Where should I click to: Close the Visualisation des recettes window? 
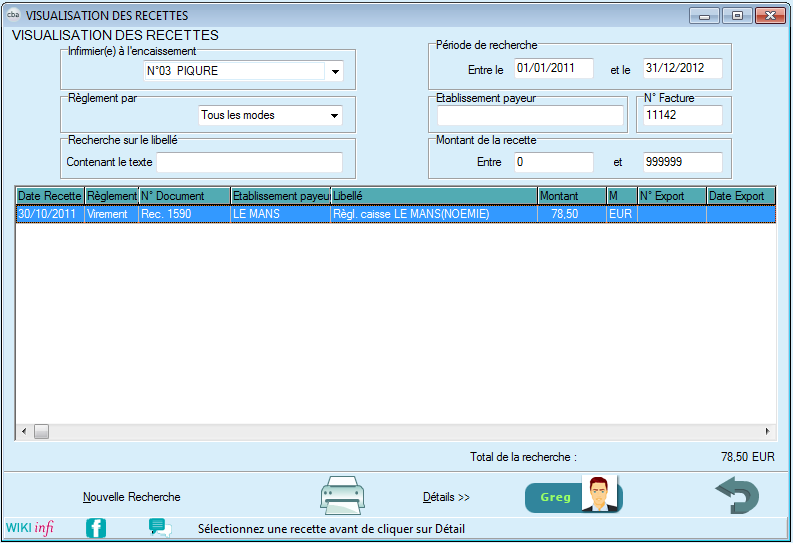[770, 16]
